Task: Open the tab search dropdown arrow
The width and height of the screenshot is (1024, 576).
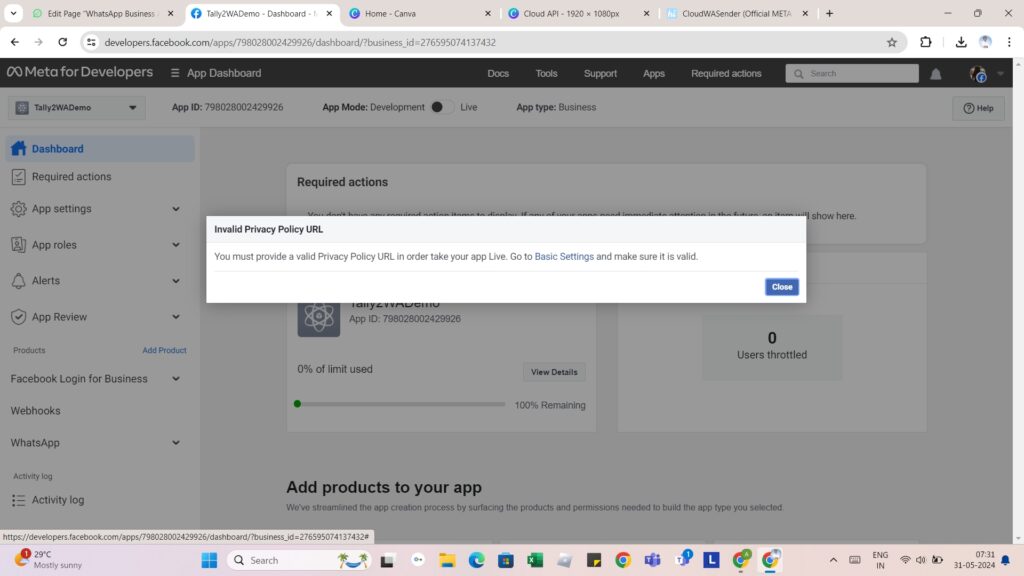Action: [x=13, y=13]
